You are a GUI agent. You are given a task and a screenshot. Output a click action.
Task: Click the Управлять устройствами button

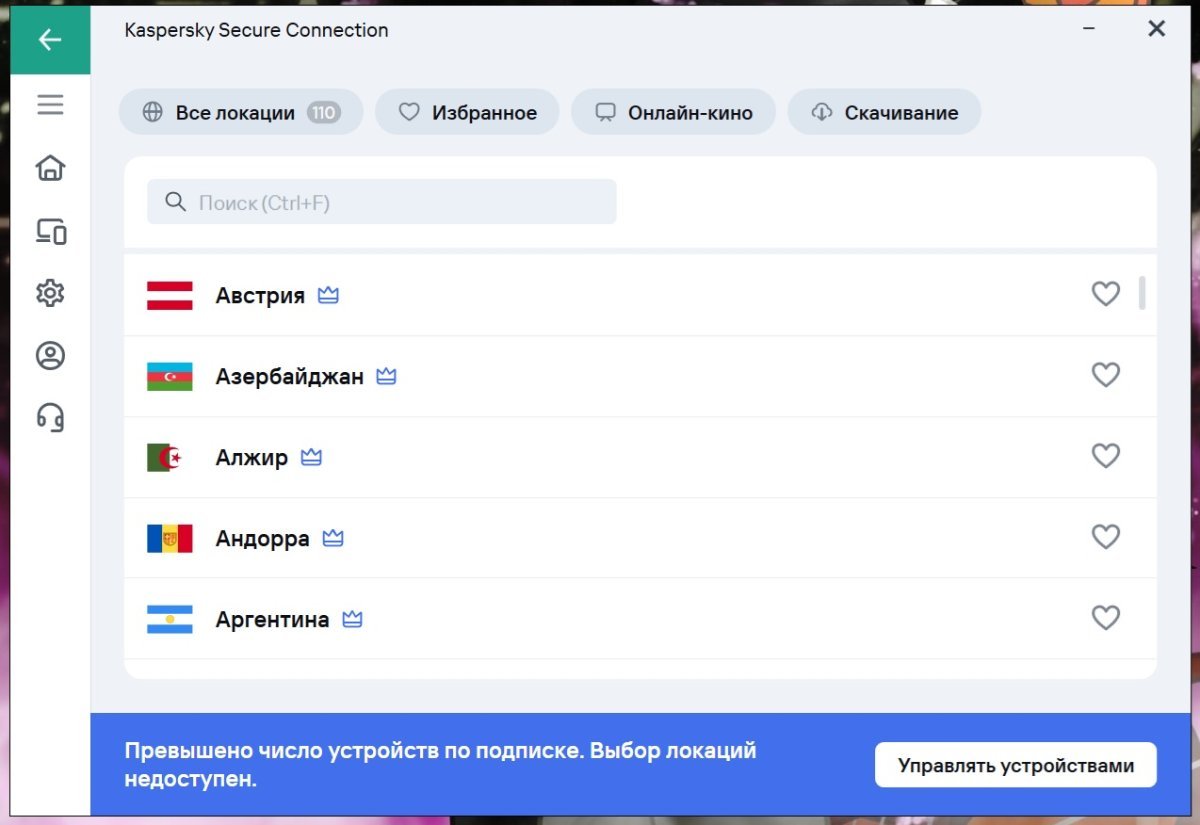pos(1015,766)
